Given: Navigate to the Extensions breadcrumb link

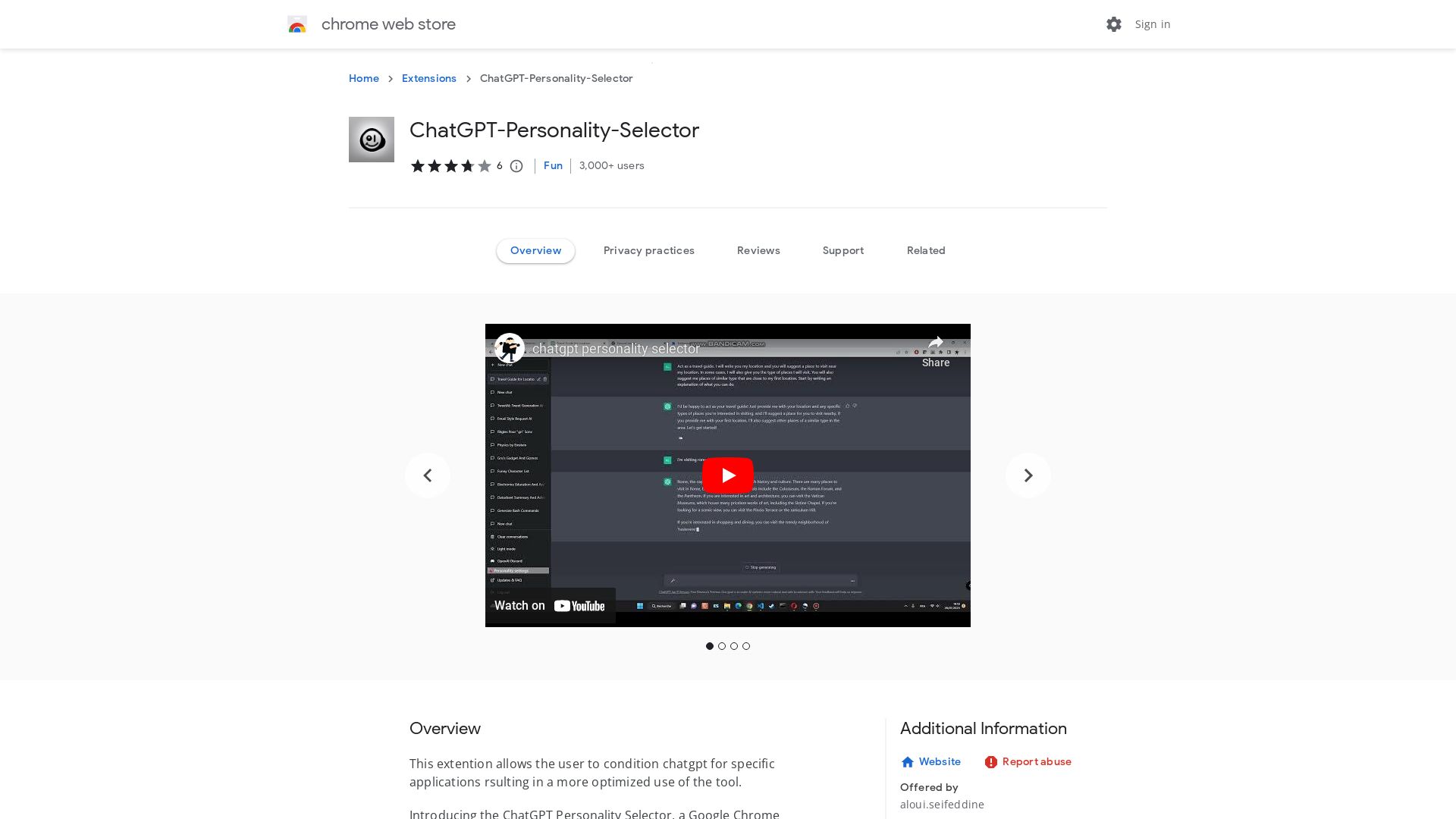Looking at the screenshot, I should [428, 78].
